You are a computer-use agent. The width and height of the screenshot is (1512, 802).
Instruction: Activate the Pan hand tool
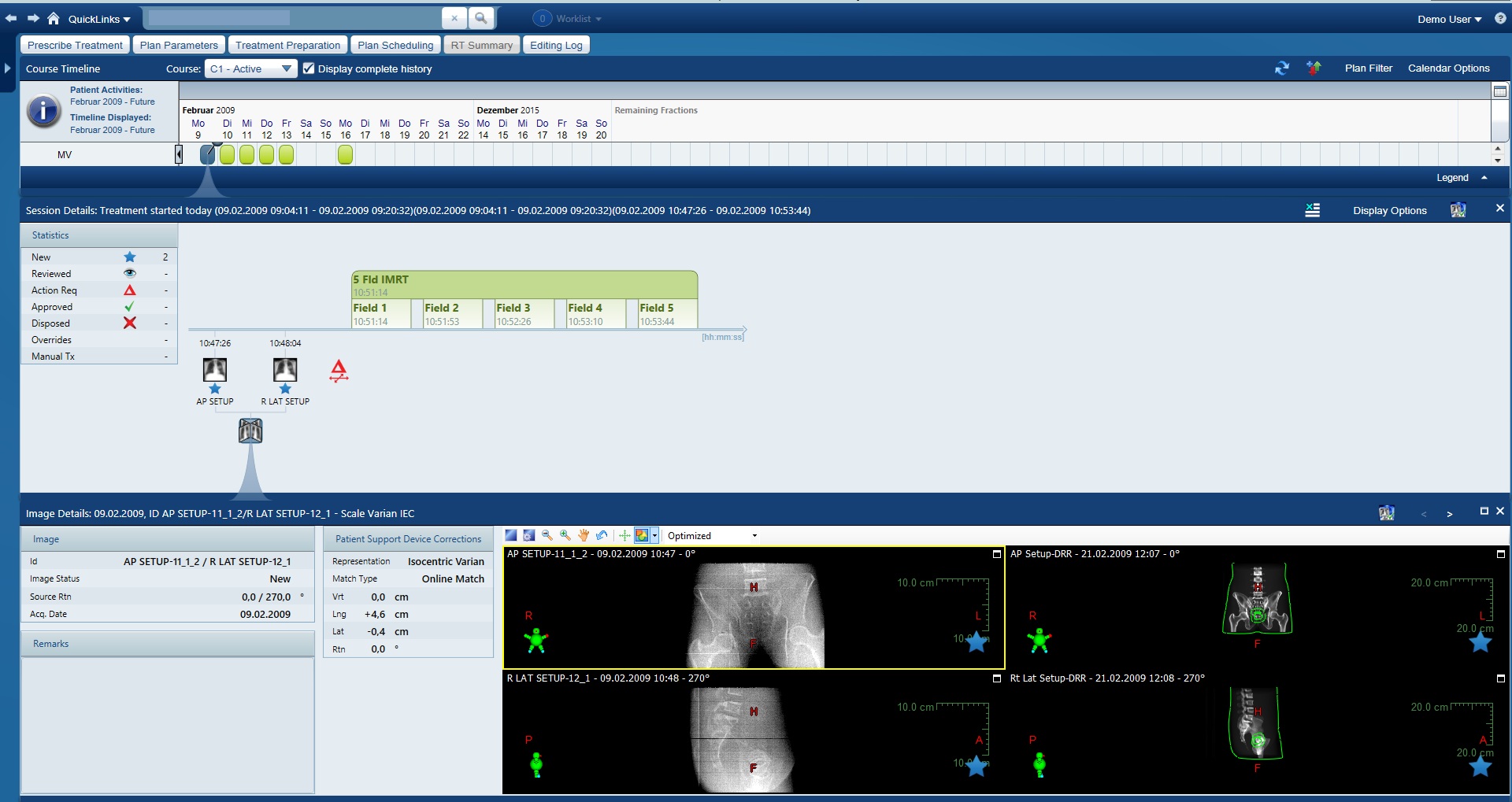tap(584, 535)
